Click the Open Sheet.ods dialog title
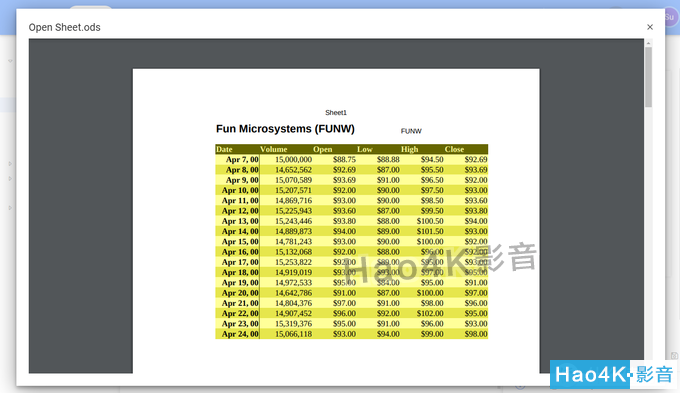This screenshot has height=393, width=680. [65, 27]
